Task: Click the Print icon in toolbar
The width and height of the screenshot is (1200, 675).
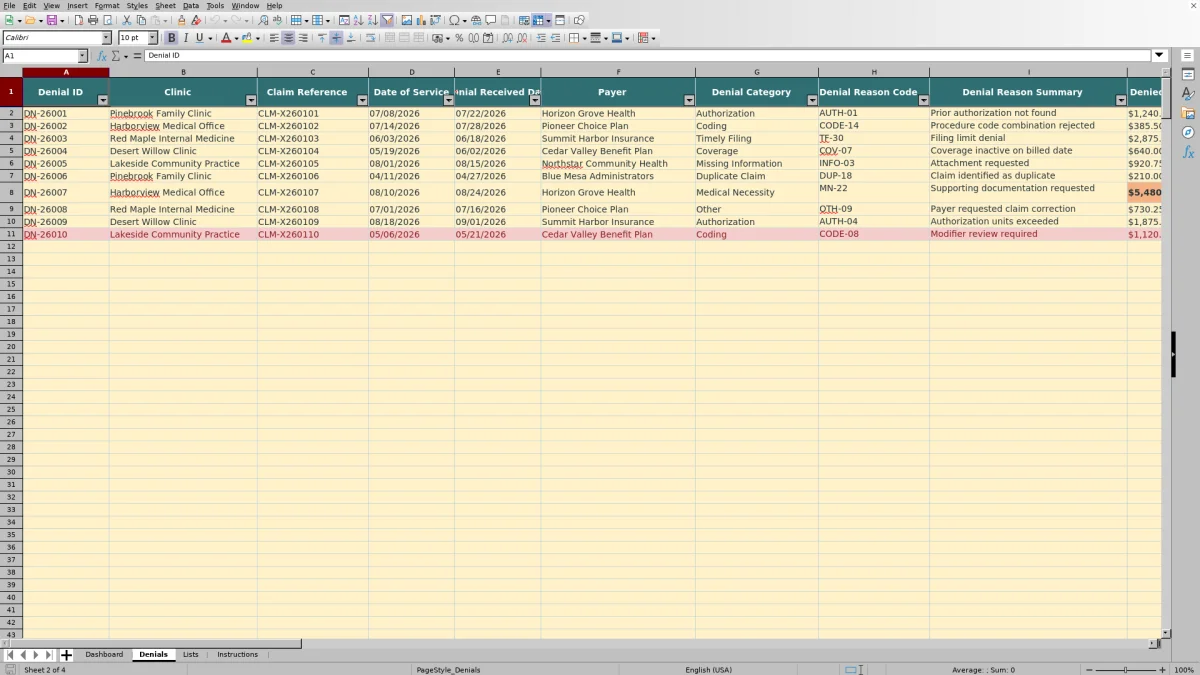Action: click(x=92, y=20)
